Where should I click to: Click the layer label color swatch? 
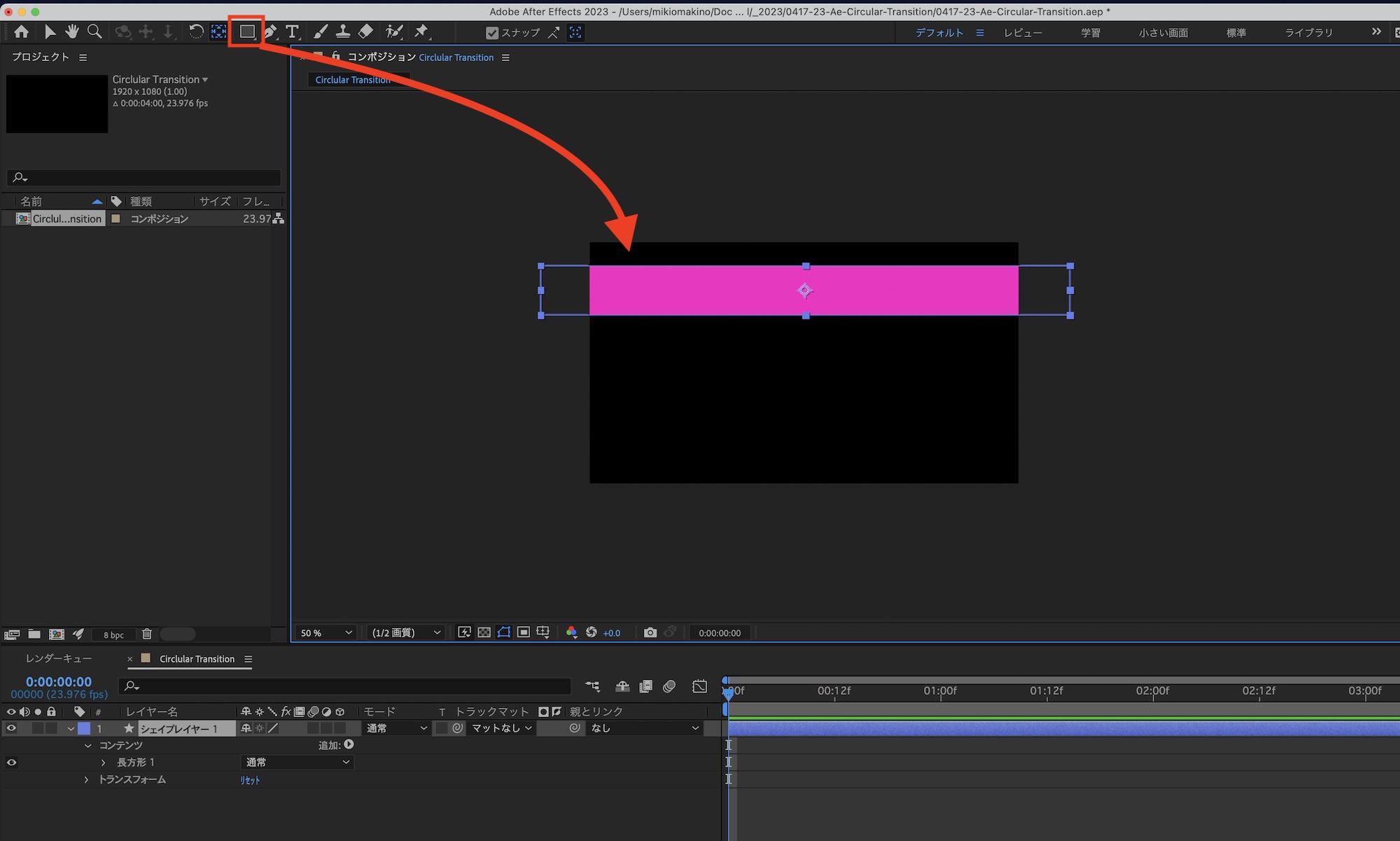84,728
